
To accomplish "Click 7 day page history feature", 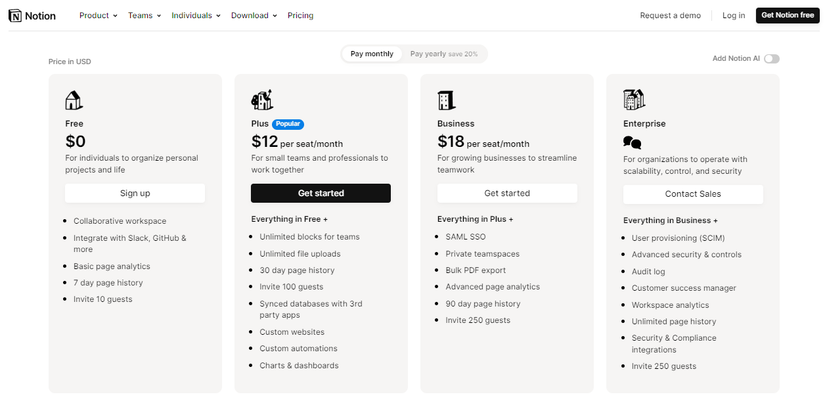I will [x=108, y=282].
